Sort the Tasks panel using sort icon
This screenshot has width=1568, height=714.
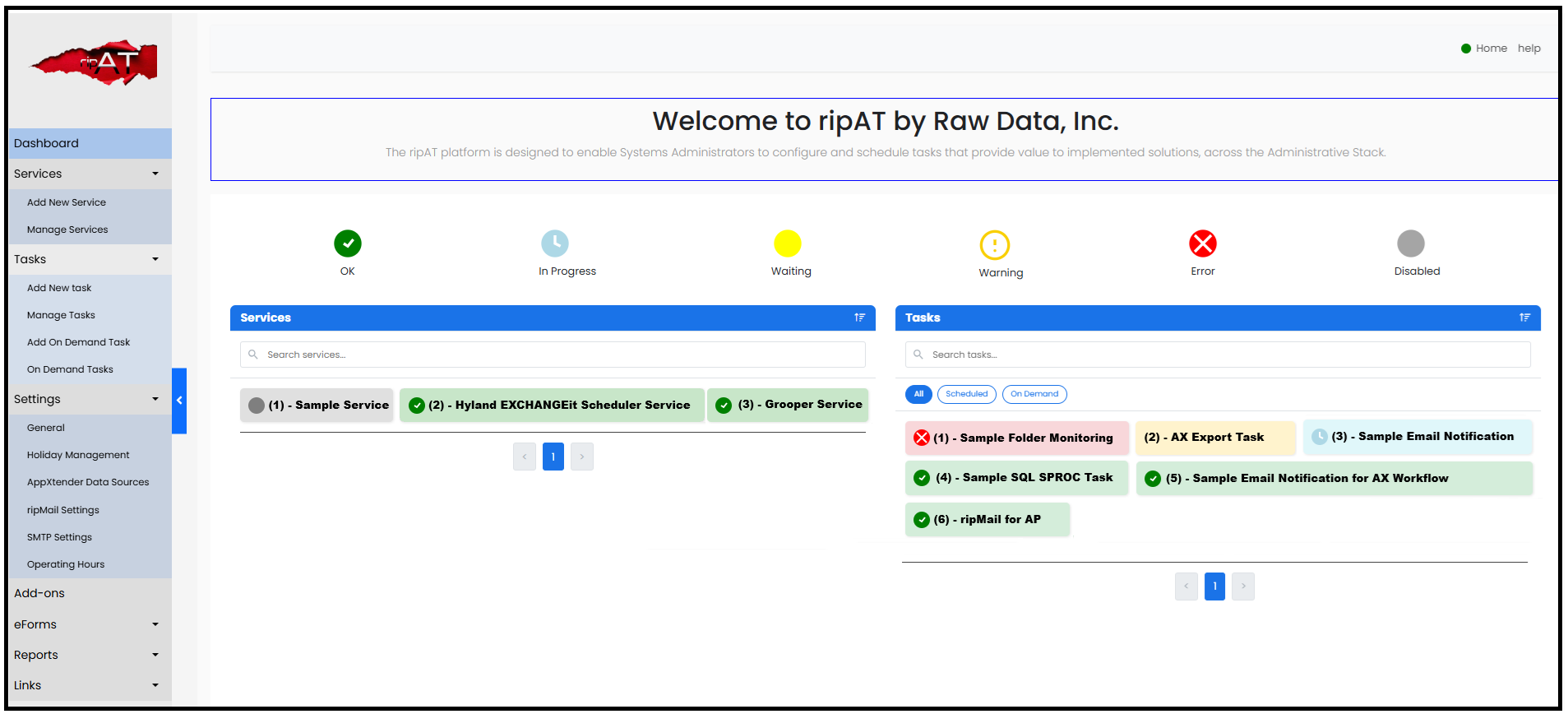pyautogui.click(x=1524, y=318)
